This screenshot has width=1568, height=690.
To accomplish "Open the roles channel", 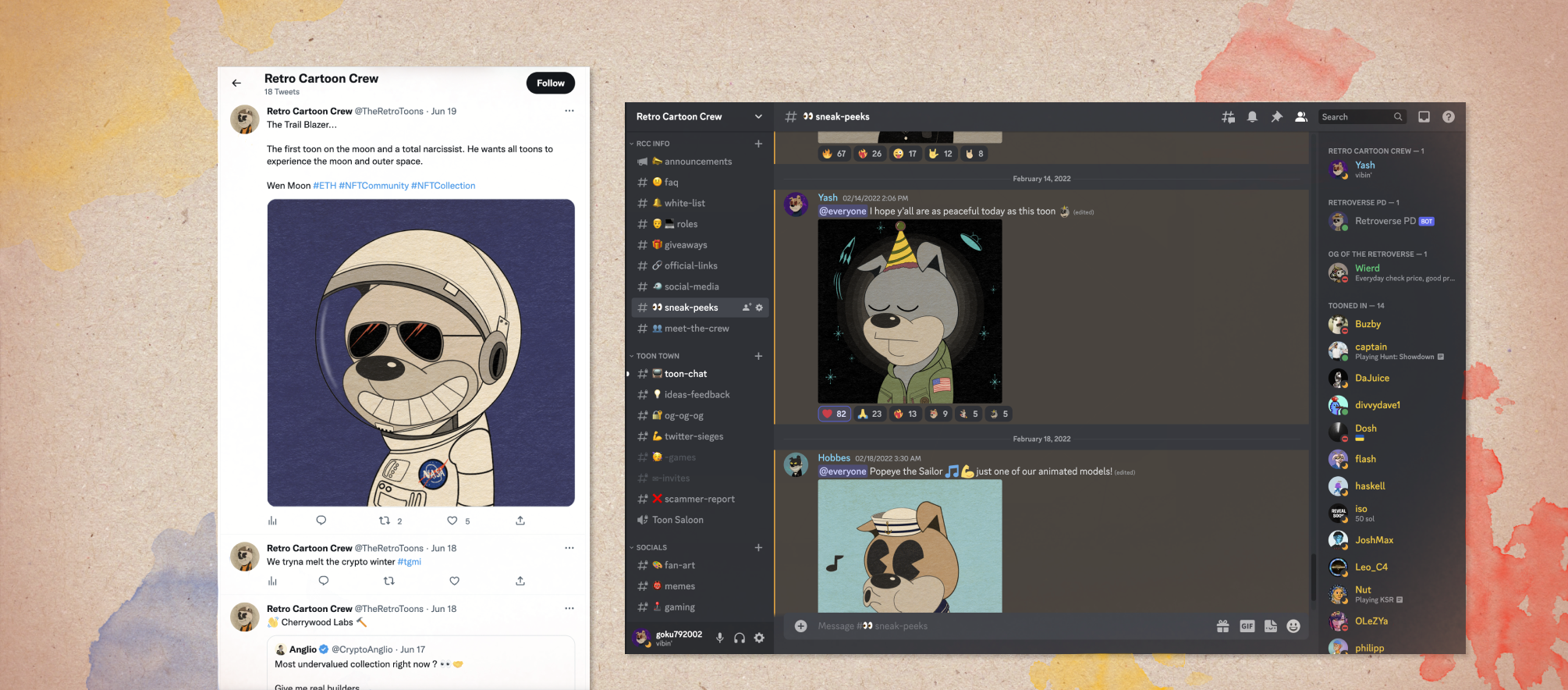I will point(700,224).
